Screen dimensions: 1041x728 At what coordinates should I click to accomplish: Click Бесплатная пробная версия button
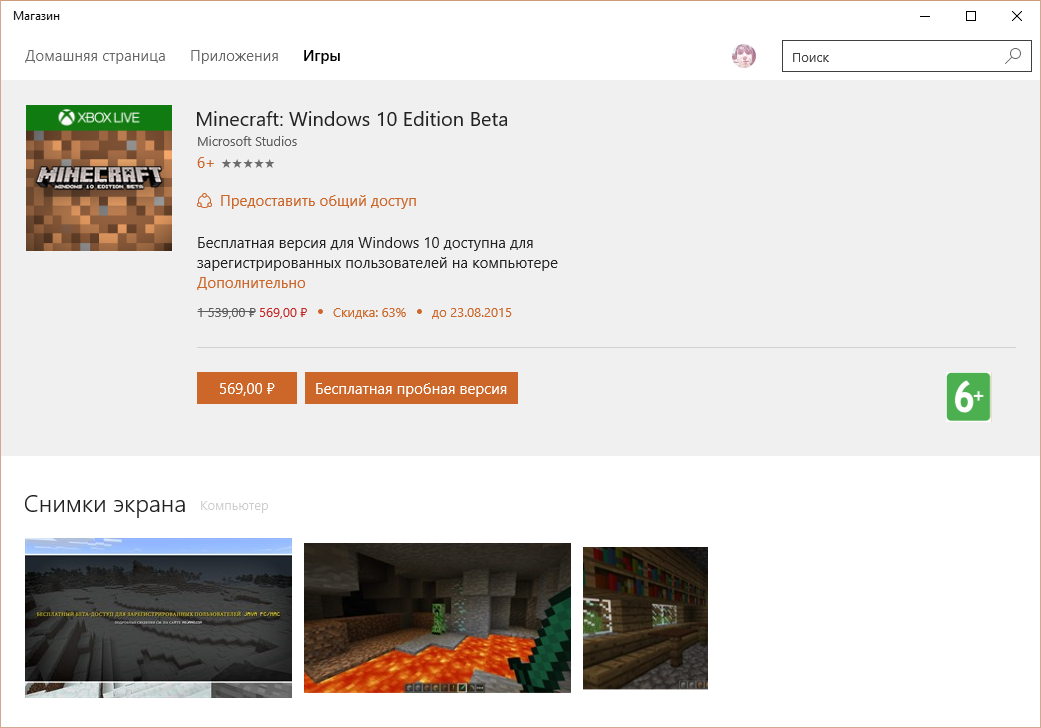coord(411,388)
